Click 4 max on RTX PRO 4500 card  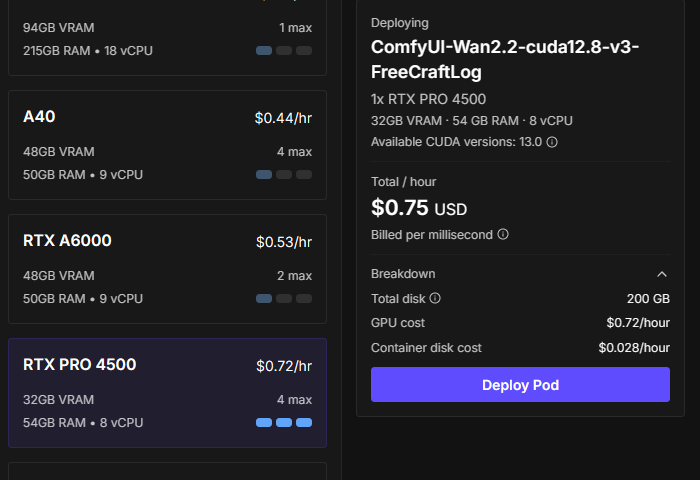[x=294, y=400]
